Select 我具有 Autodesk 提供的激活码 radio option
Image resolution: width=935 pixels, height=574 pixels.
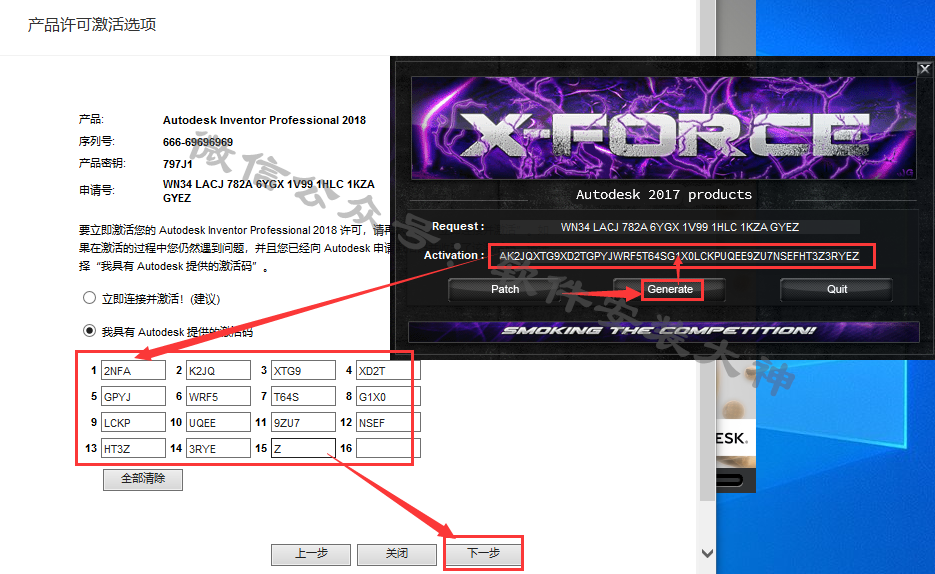[x=89, y=330]
